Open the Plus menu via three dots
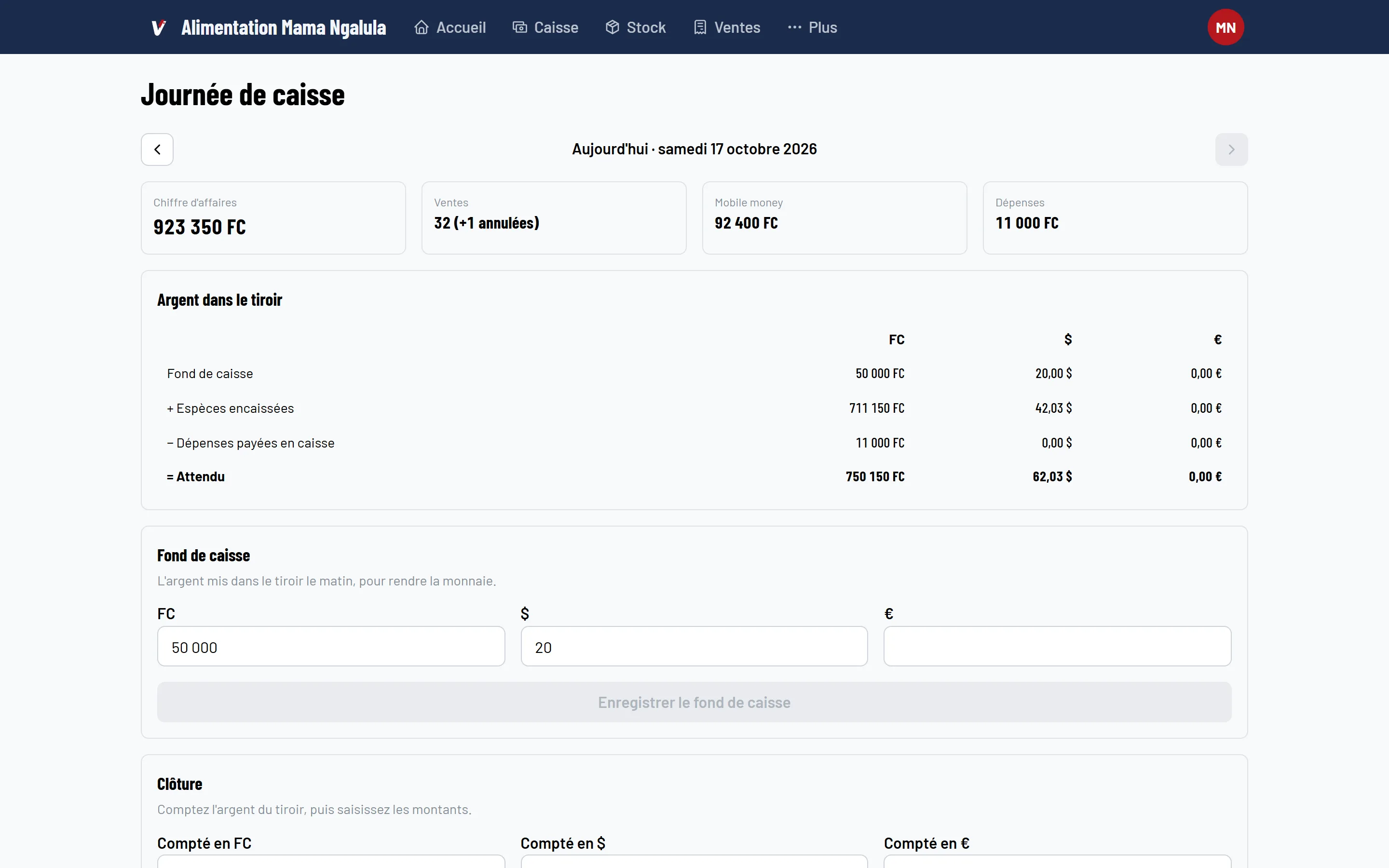This screenshot has height=868, width=1389. (x=794, y=27)
